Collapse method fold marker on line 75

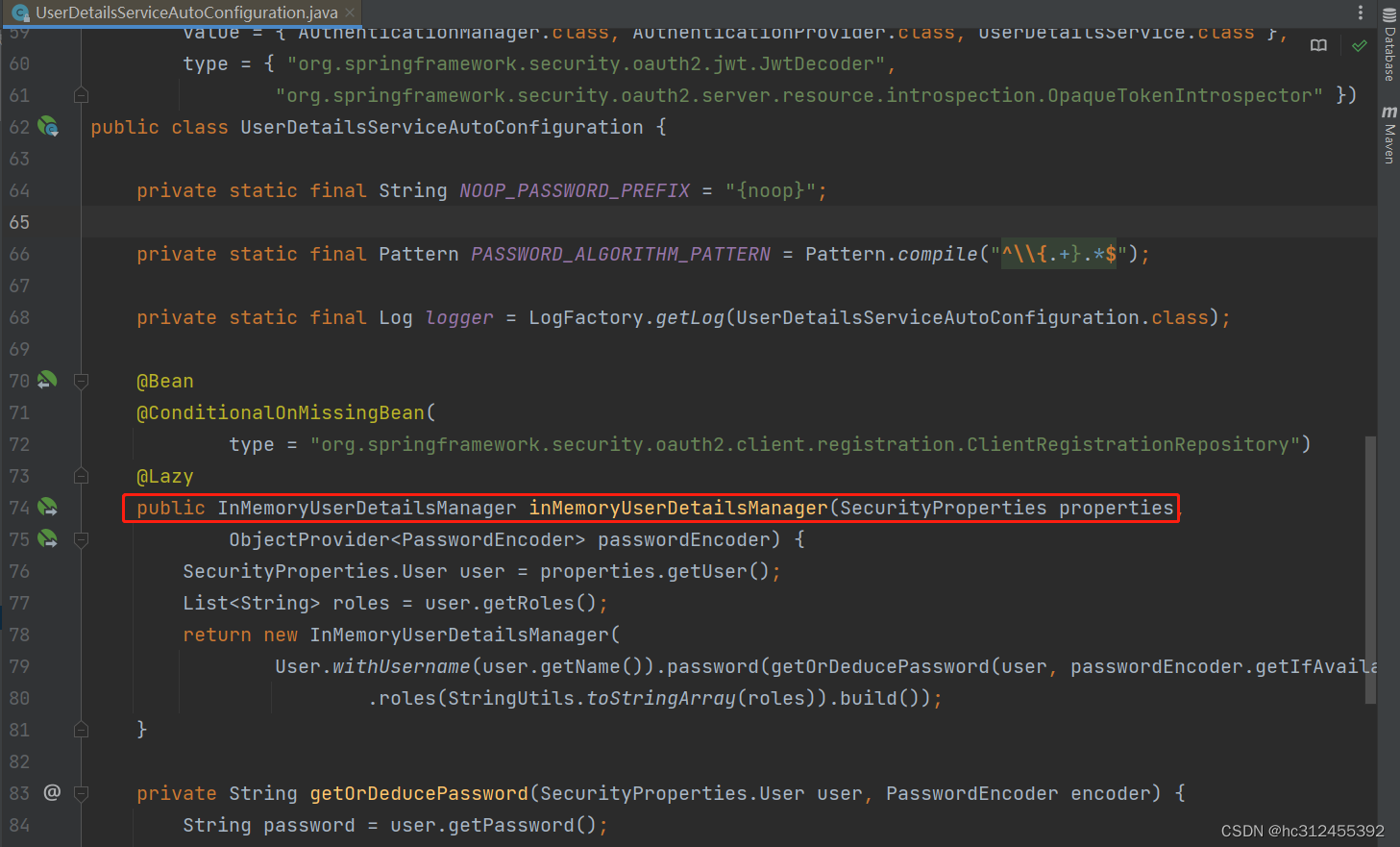[81, 539]
